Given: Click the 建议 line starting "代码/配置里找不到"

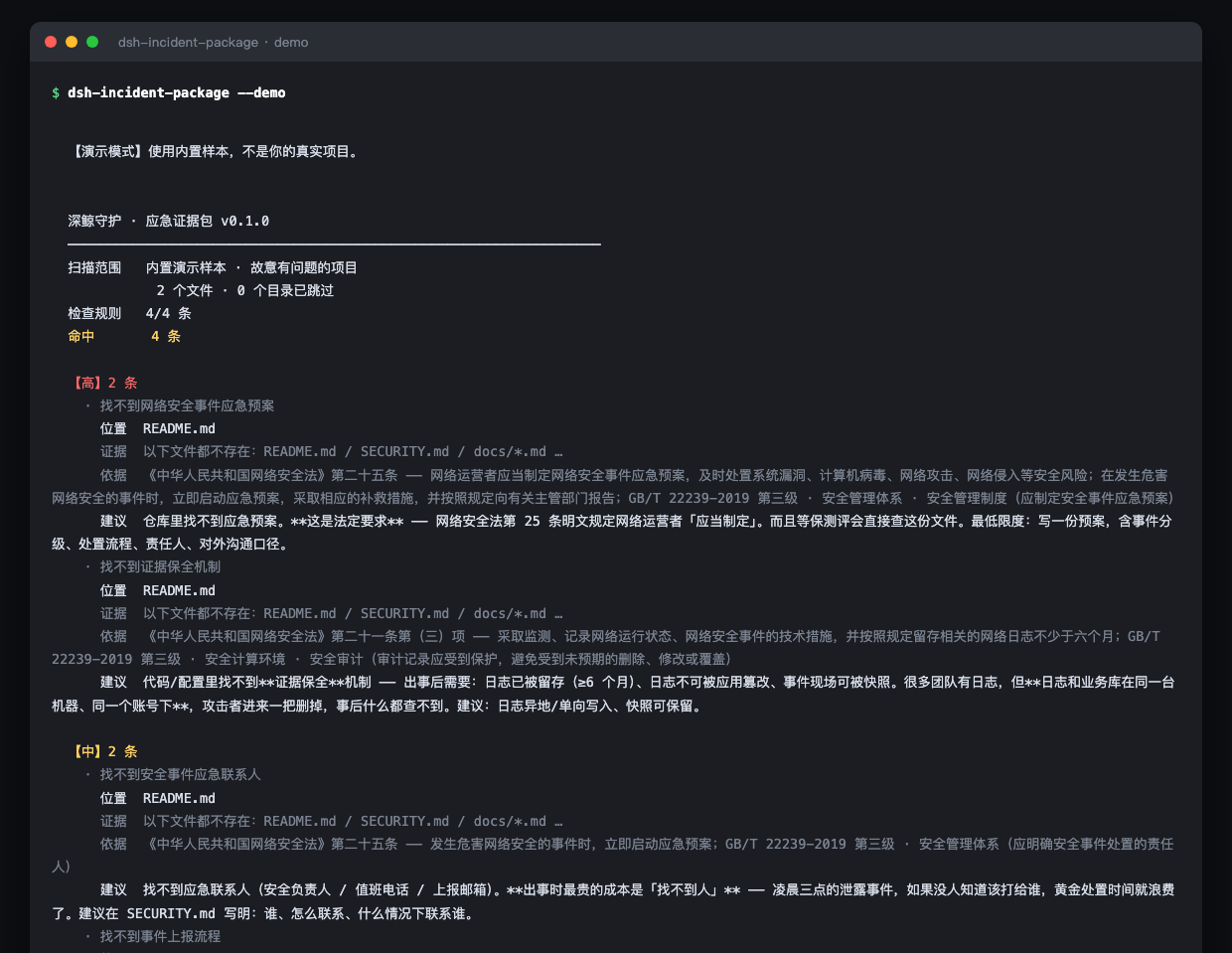Looking at the screenshot, I should 613,694.
